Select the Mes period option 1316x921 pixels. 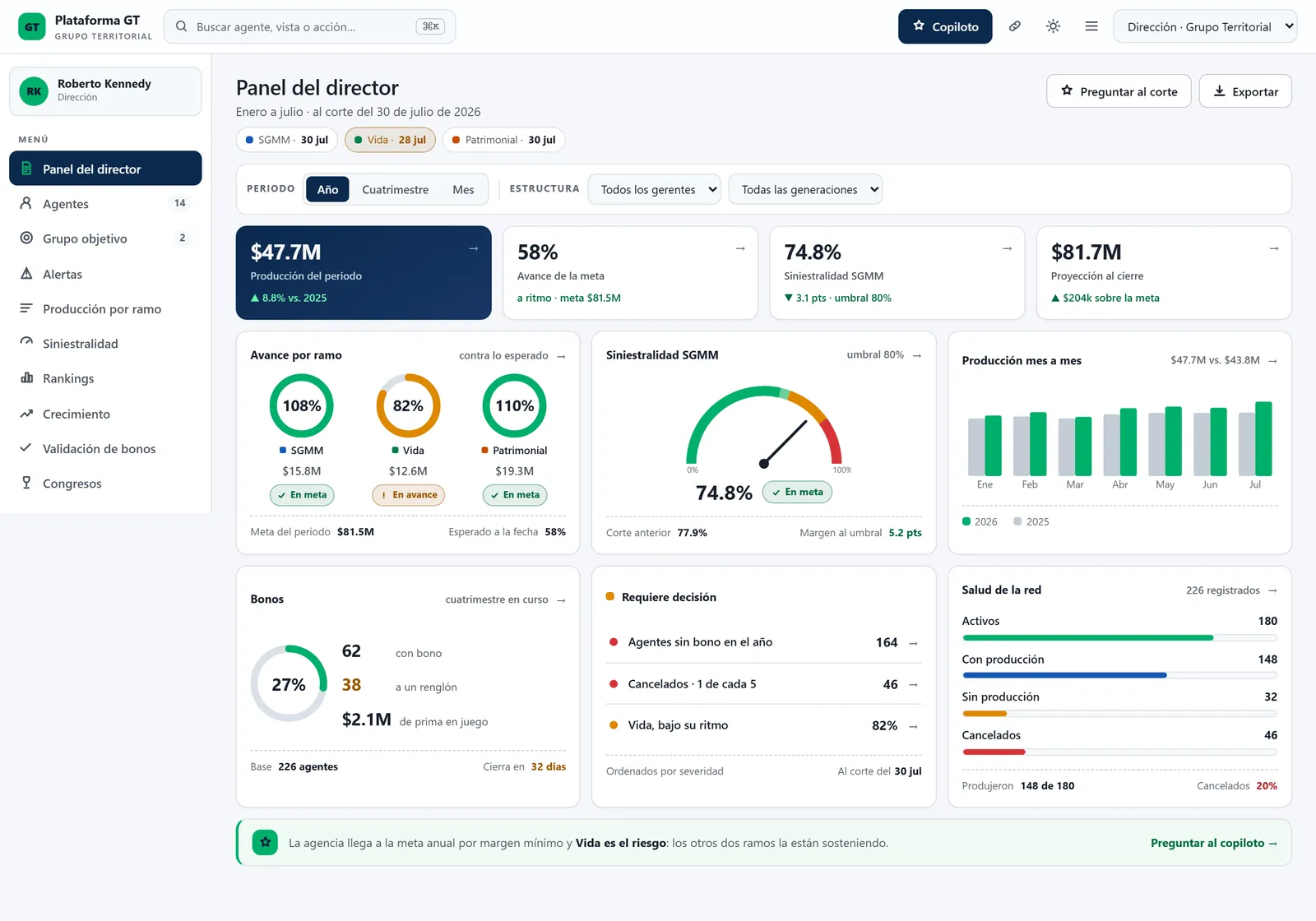463,189
